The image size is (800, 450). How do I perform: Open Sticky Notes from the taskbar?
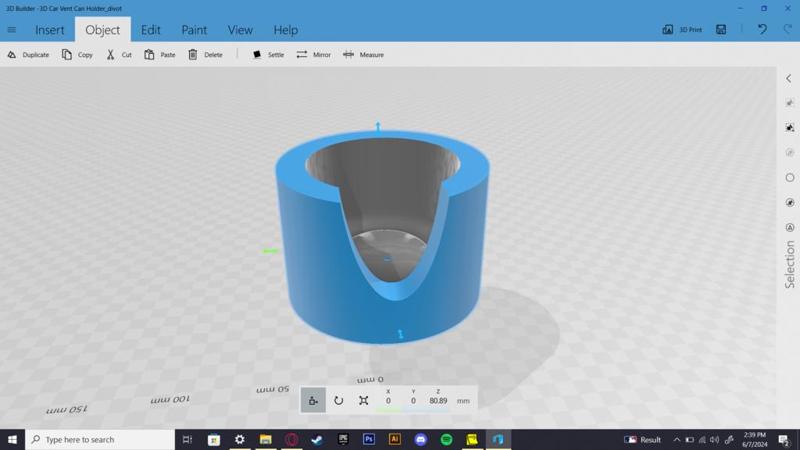[x=472, y=439]
